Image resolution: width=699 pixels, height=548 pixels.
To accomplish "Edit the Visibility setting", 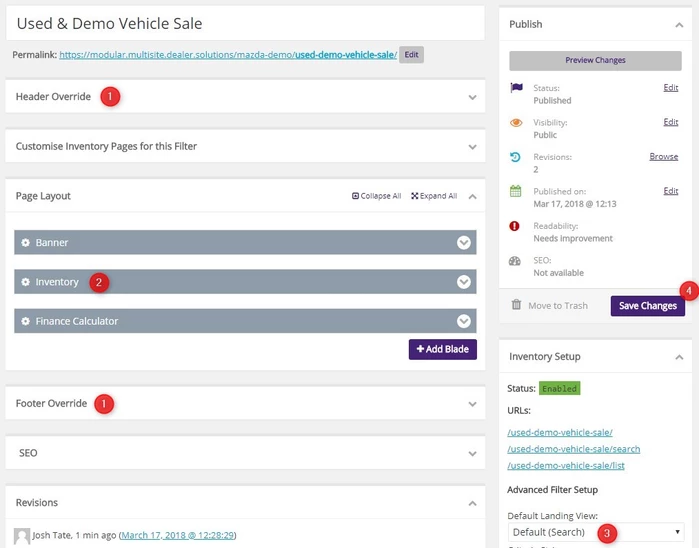I will (x=670, y=122).
